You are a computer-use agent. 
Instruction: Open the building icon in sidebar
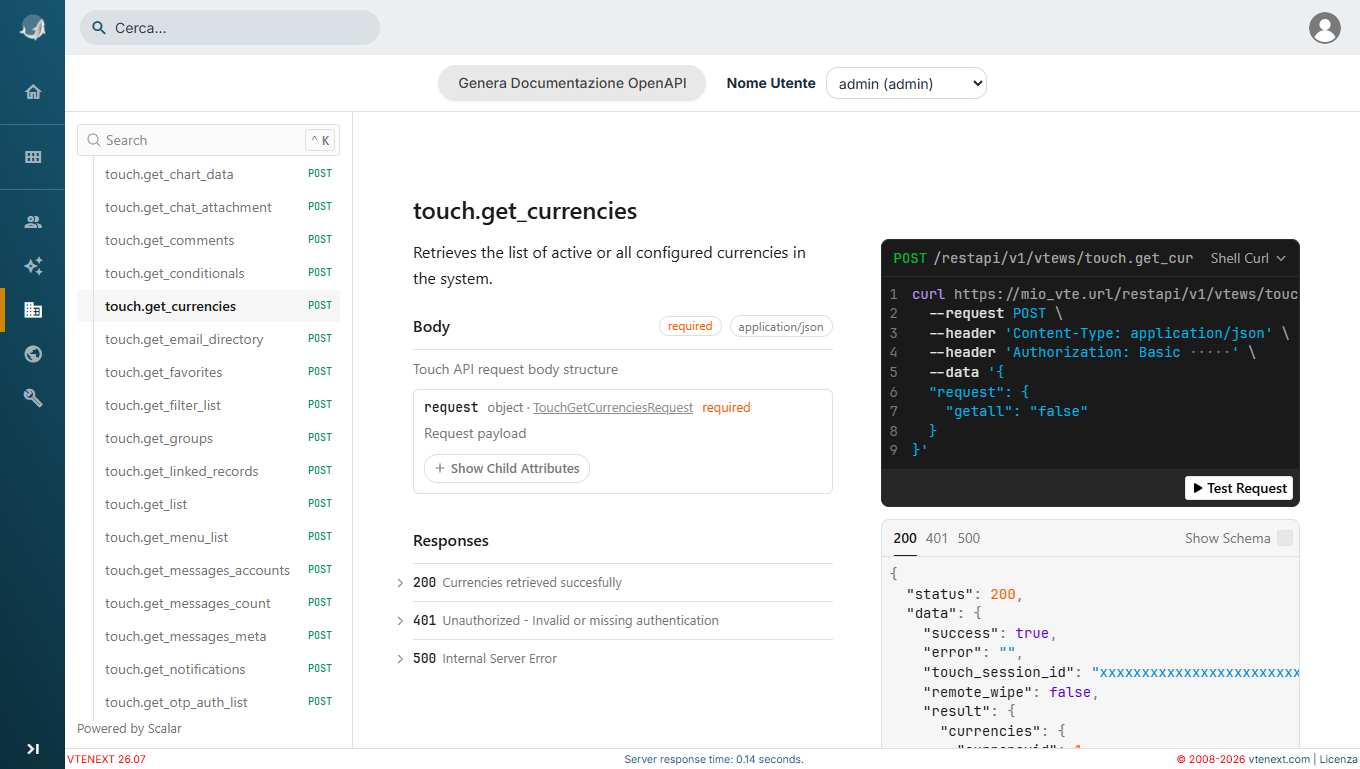tap(33, 310)
